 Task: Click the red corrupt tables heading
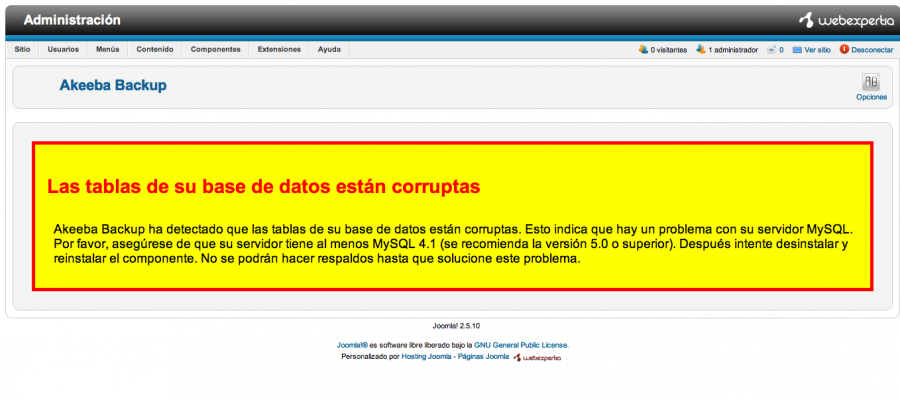click(263, 187)
